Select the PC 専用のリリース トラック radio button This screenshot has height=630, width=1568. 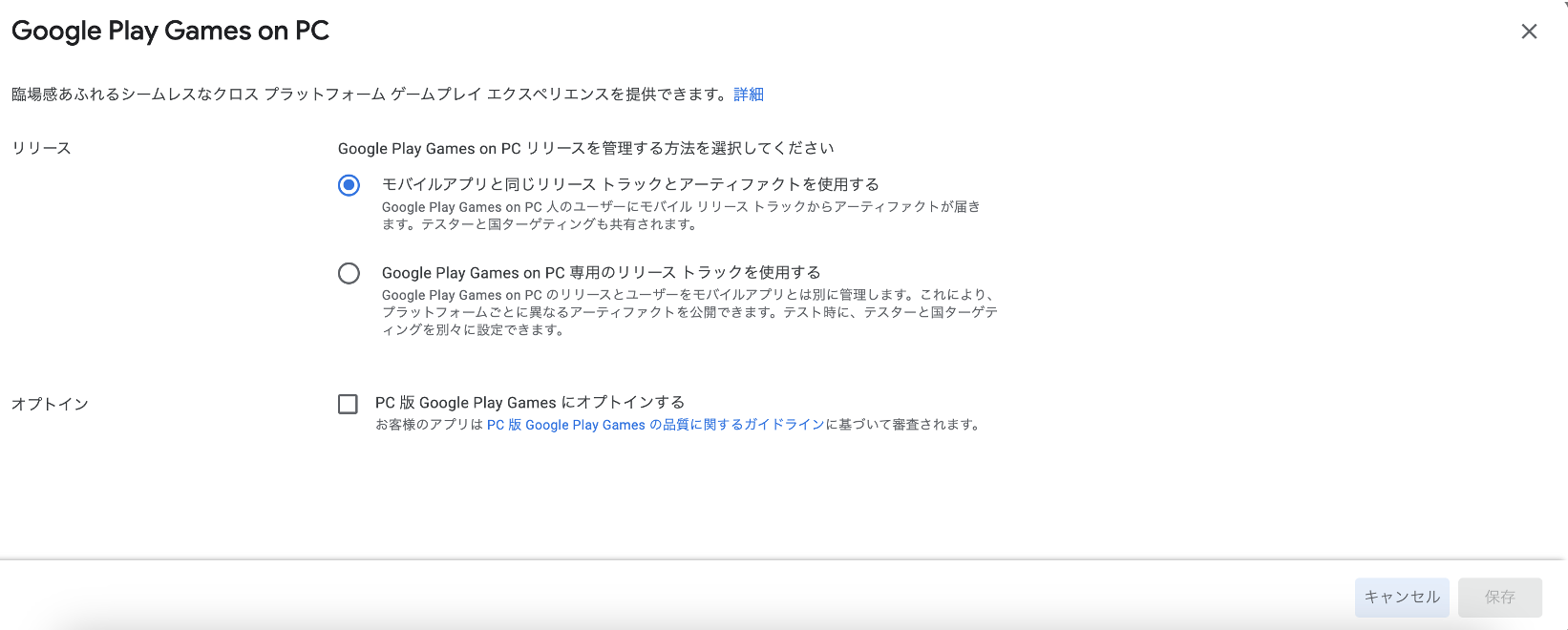coord(349,274)
